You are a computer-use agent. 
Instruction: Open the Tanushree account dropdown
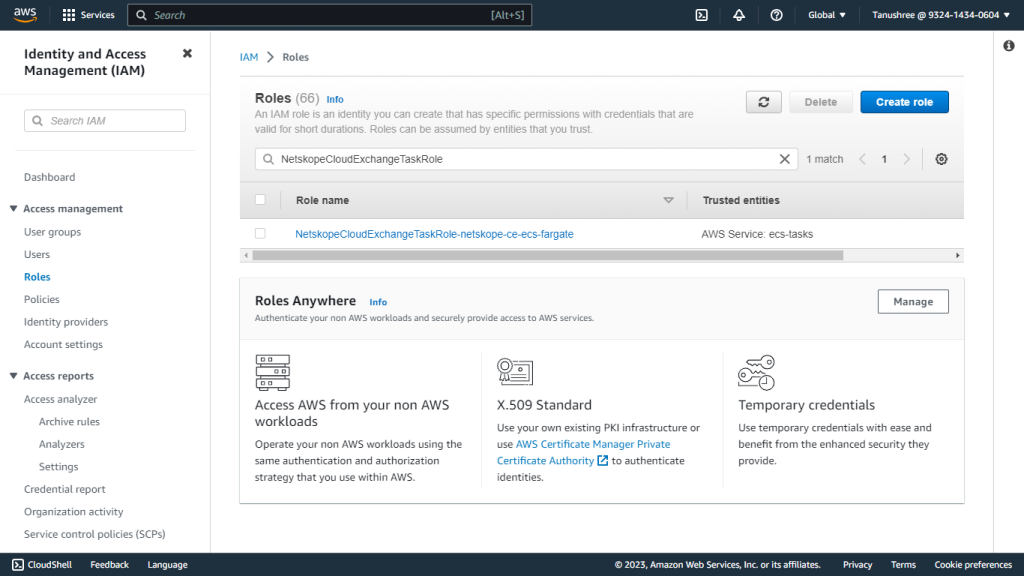tap(940, 15)
